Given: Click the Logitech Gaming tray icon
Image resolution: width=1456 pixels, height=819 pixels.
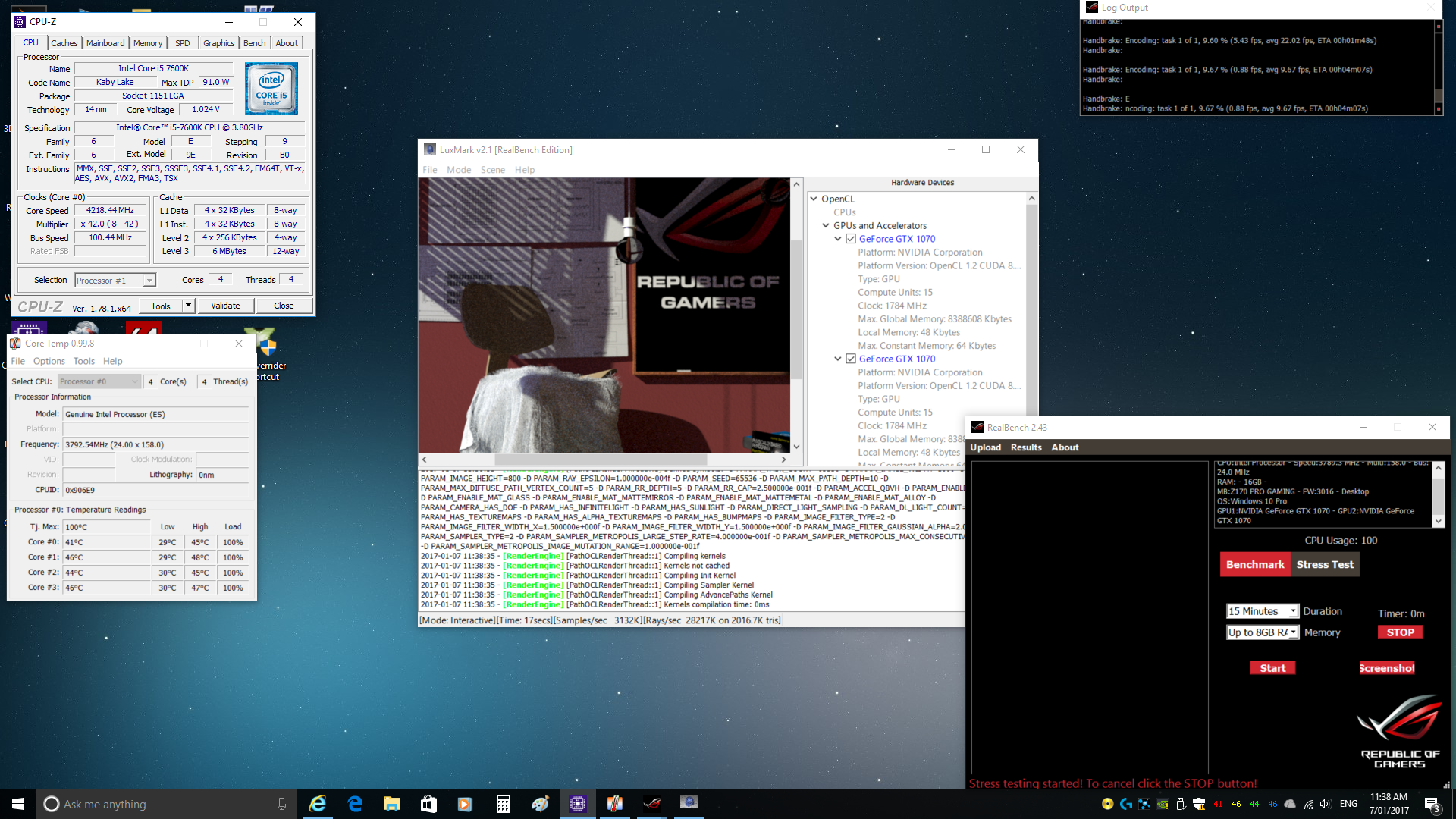Looking at the screenshot, I should pyautogui.click(x=1126, y=804).
